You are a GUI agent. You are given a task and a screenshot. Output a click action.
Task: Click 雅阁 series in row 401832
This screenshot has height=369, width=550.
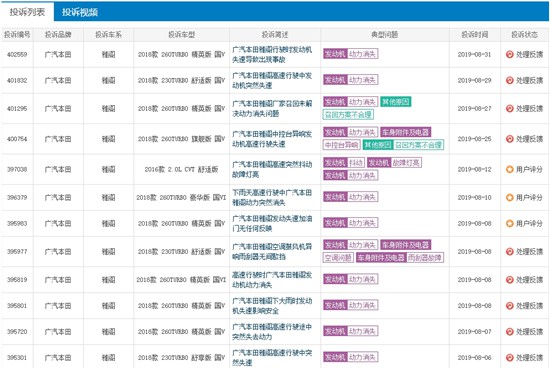pos(108,80)
